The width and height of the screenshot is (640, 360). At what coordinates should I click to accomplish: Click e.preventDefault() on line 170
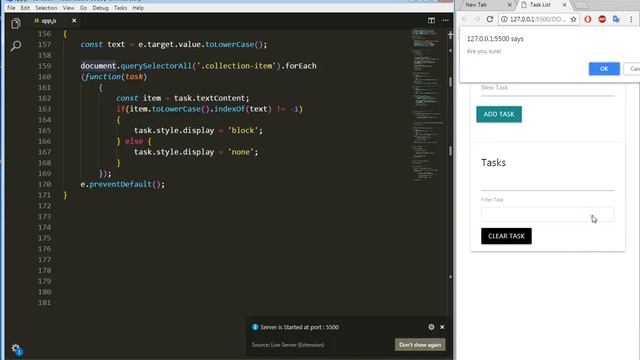coord(122,184)
